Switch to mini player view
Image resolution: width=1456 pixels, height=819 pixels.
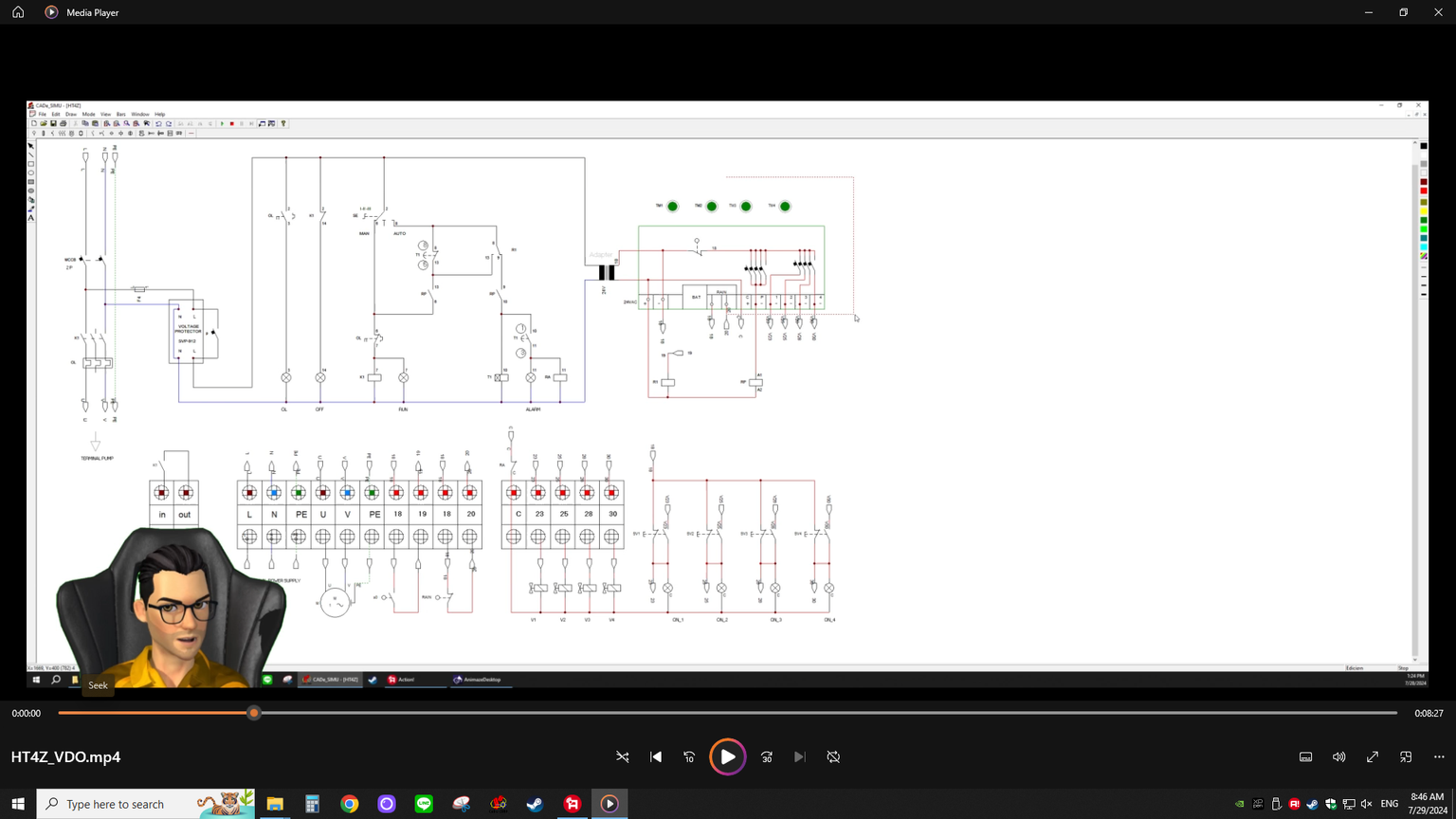pyautogui.click(x=1406, y=757)
